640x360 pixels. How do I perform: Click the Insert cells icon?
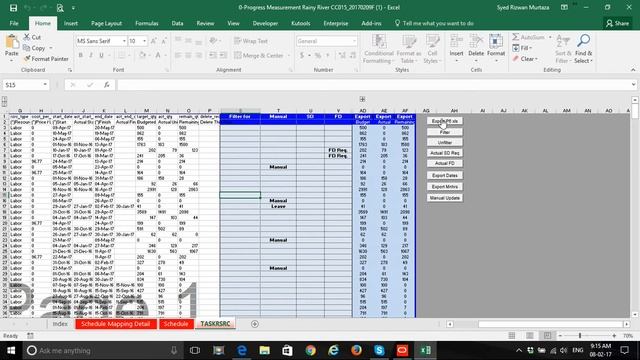coord(456,42)
